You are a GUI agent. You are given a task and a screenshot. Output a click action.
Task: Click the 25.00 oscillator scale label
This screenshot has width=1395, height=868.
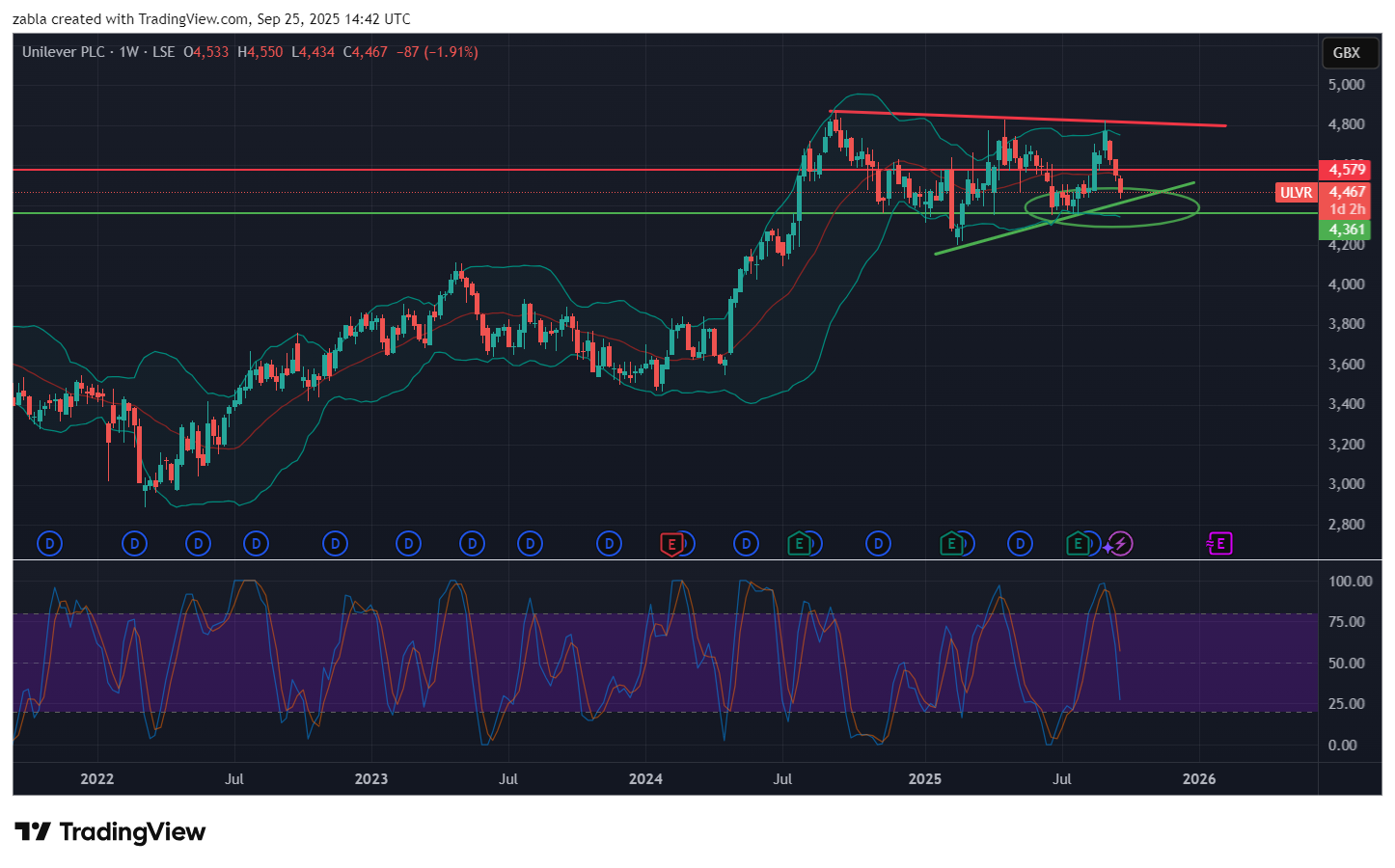pyautogui.click(x=1346, y=704)
